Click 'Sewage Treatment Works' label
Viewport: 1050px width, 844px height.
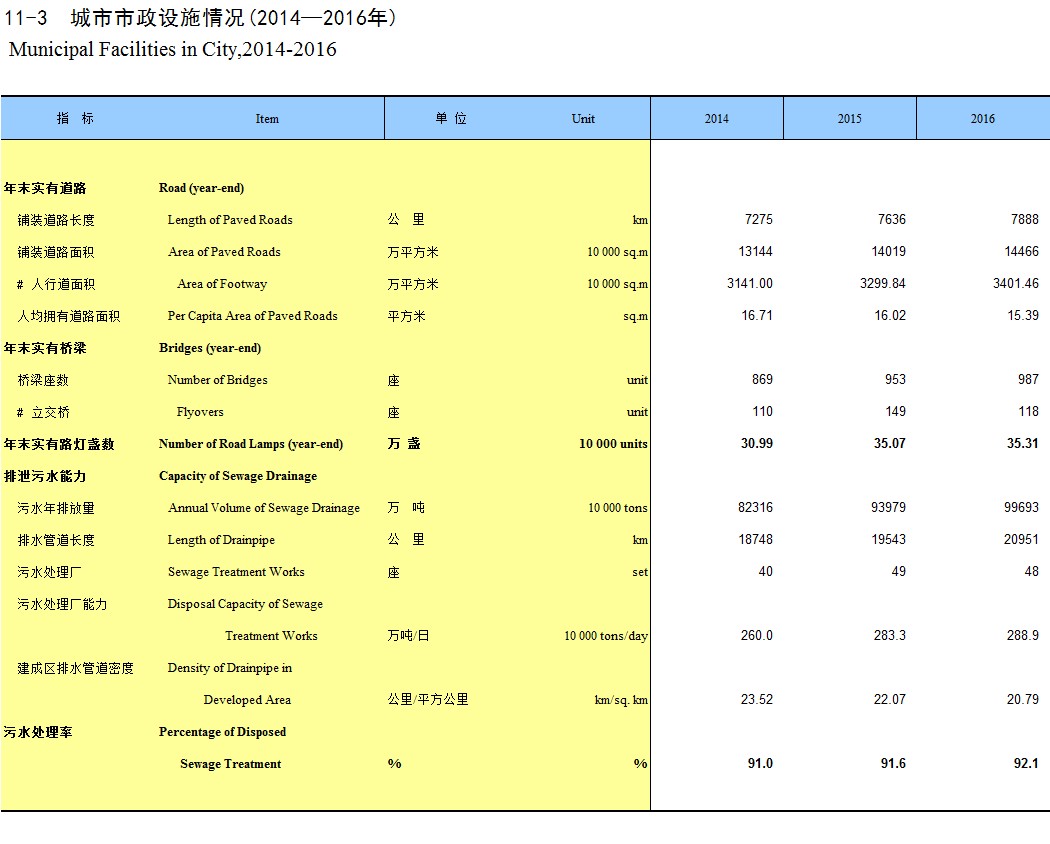[236, 572]
